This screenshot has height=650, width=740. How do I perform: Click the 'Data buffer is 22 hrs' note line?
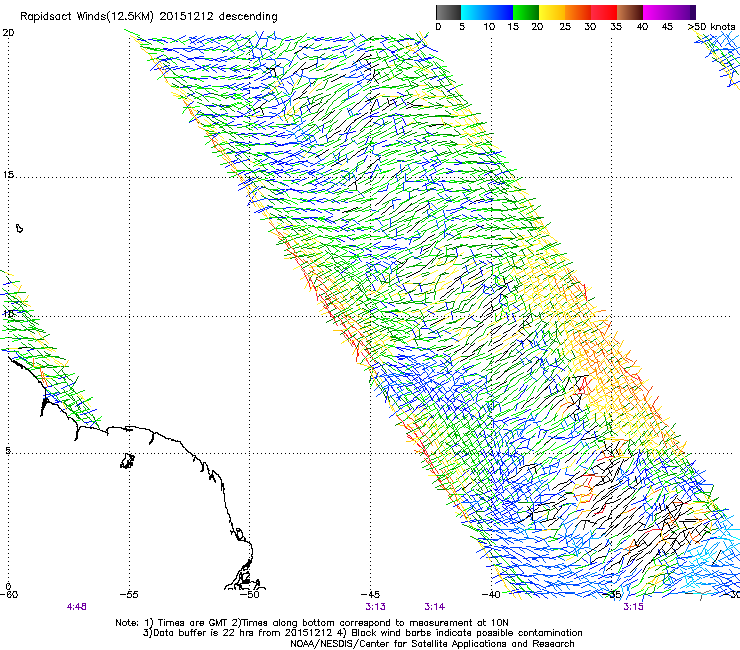362,633
